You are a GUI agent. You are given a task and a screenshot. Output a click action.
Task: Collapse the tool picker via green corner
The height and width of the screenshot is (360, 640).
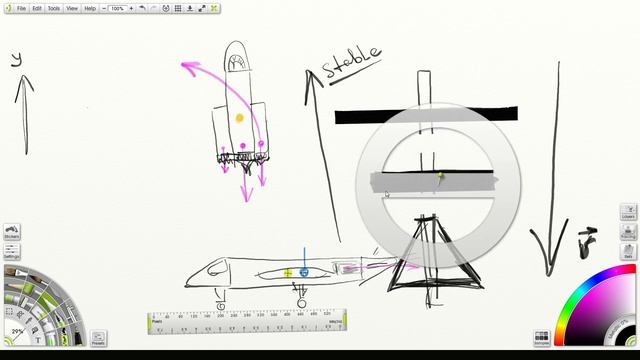point(8,342)
